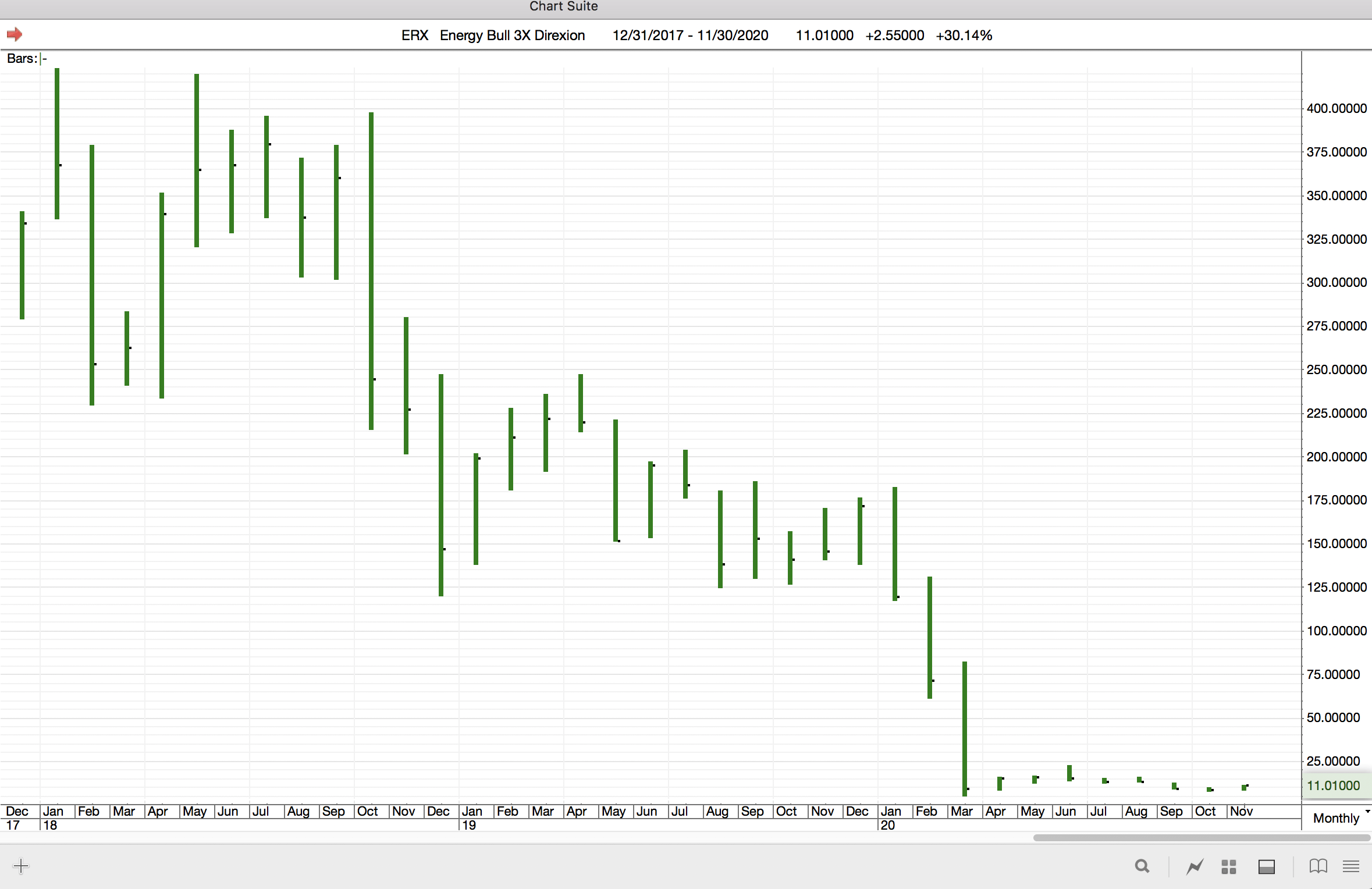Click Mar 20 label on time axis
This screenshot has width=1372, height=889.
(x=961, y=812)
